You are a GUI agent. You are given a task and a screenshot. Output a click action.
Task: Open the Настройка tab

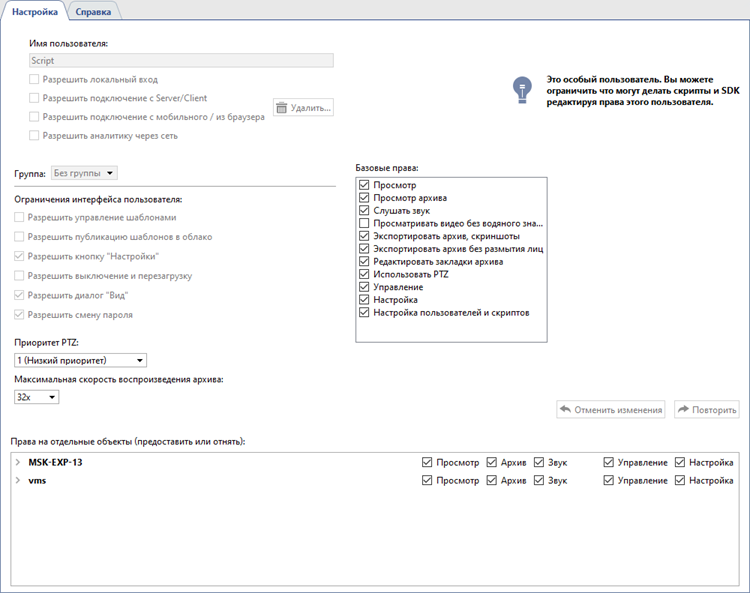pos(34,12)
